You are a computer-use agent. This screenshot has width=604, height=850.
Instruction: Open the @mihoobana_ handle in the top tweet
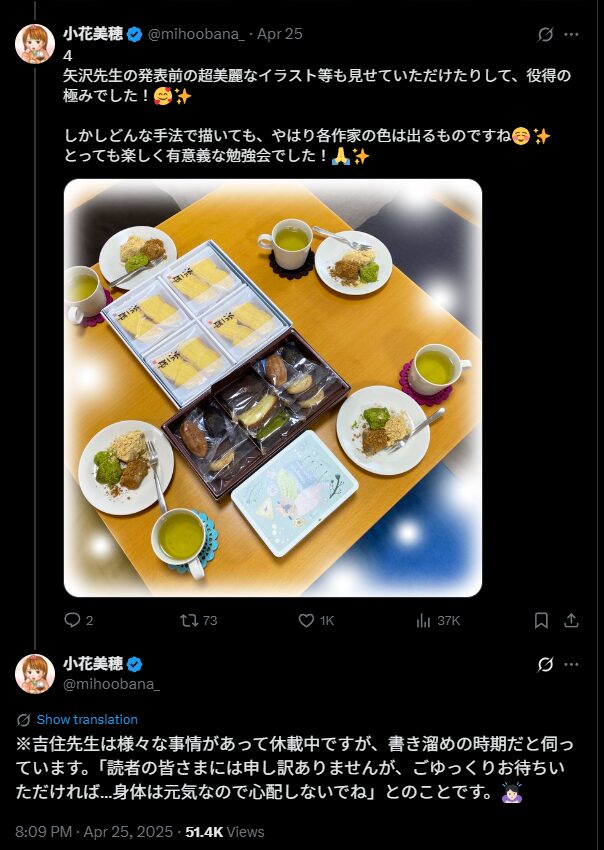coord(196,34)
